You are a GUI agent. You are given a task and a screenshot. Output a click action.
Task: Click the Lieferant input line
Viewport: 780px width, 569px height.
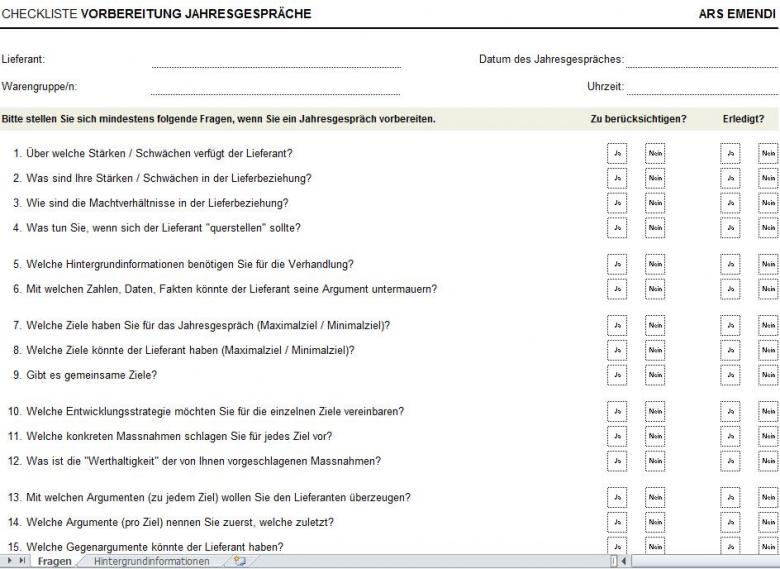[275, 60]
